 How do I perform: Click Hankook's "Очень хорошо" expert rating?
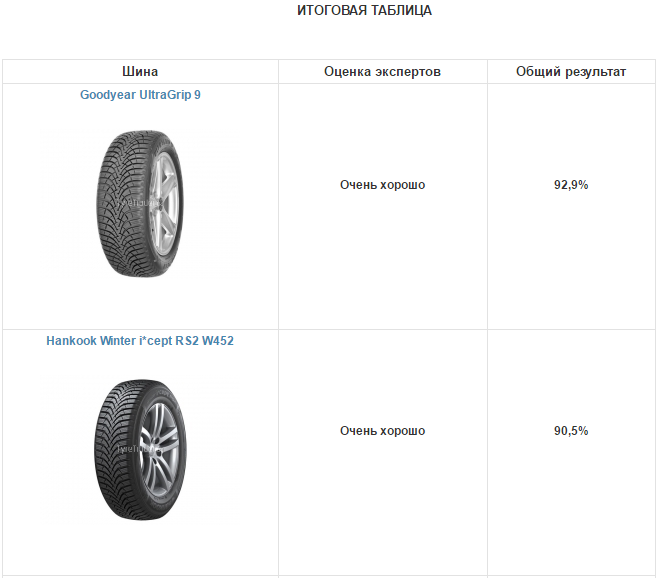point(382,431)
